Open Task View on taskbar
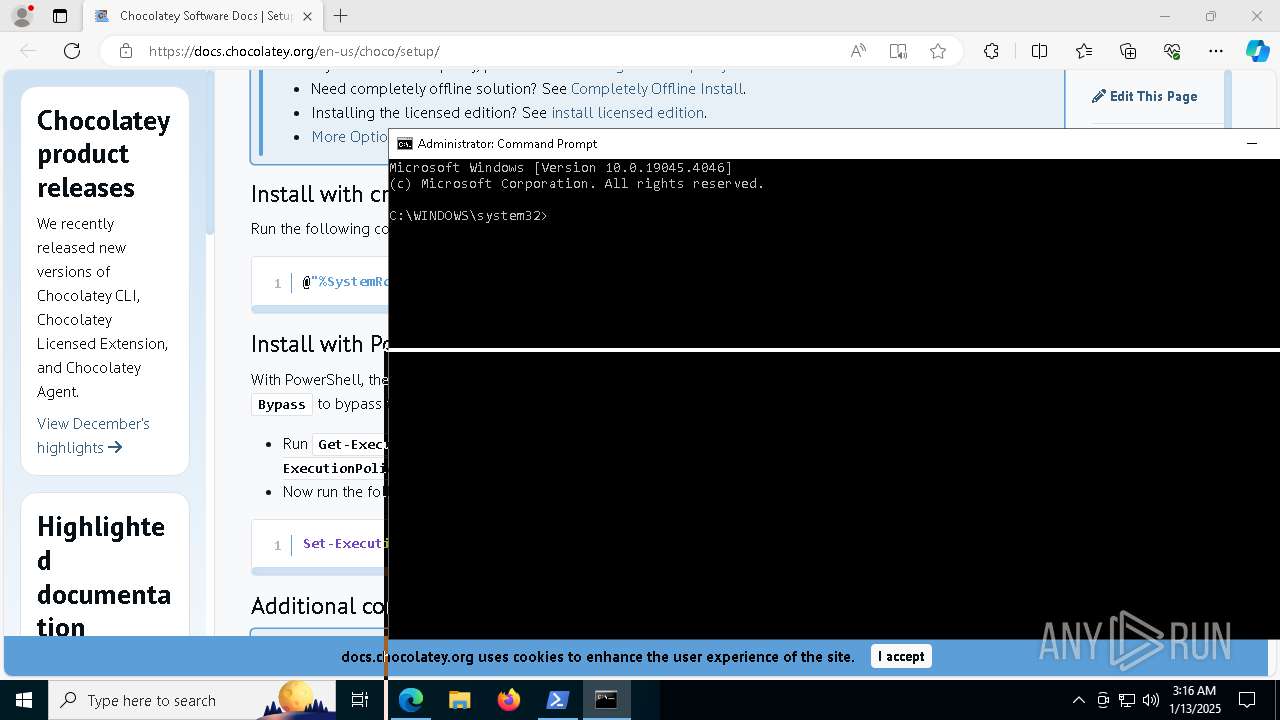Screen dimensions: 1280x720 (360, 700)
